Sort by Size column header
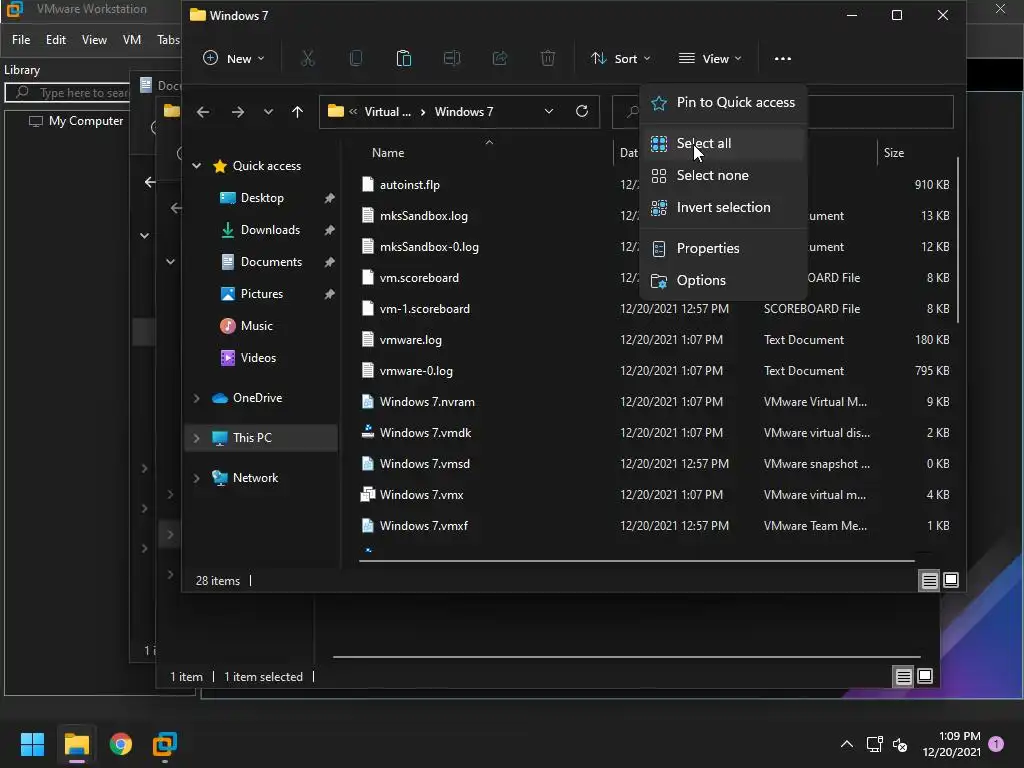 (x=893, y=153)
